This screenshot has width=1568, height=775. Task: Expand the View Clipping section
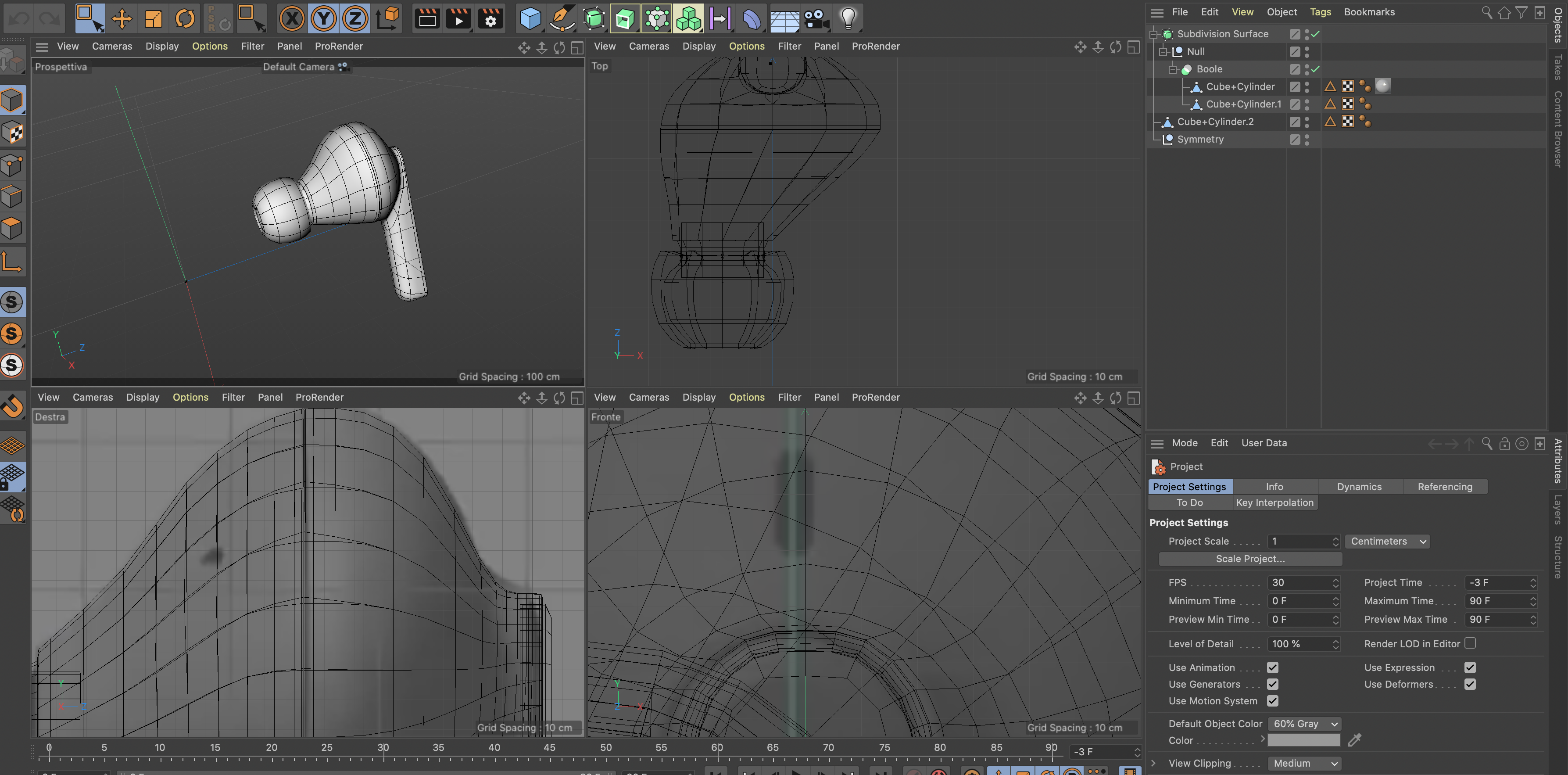coord(1153,763)
